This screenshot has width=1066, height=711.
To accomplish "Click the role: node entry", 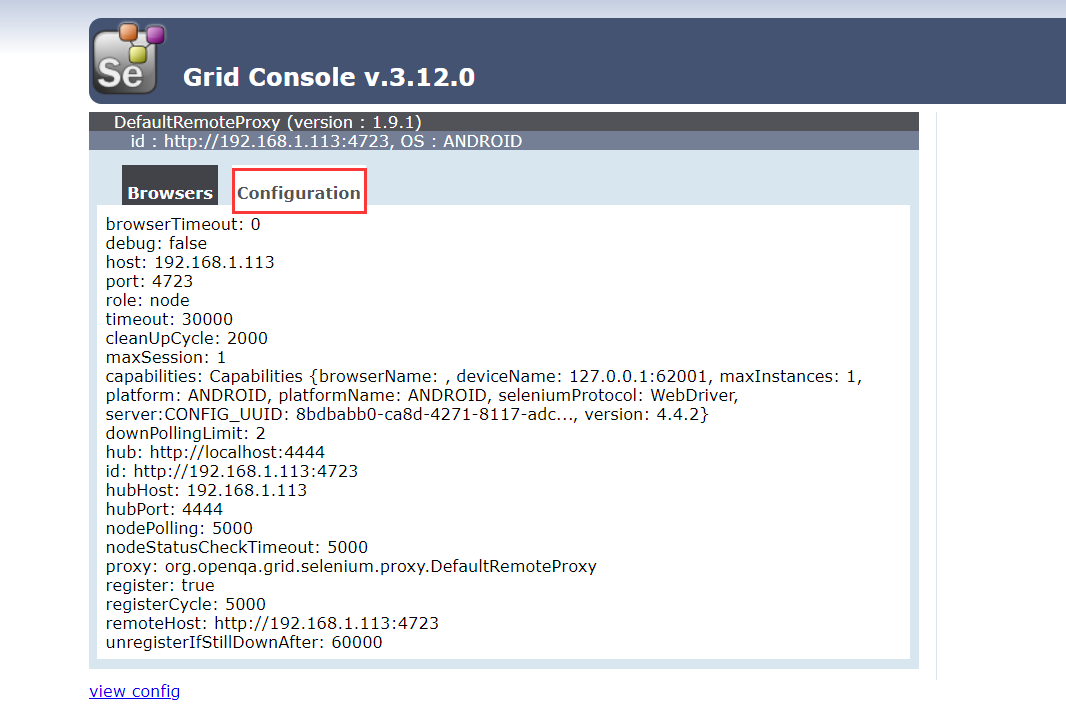I will tap(147, 301).
